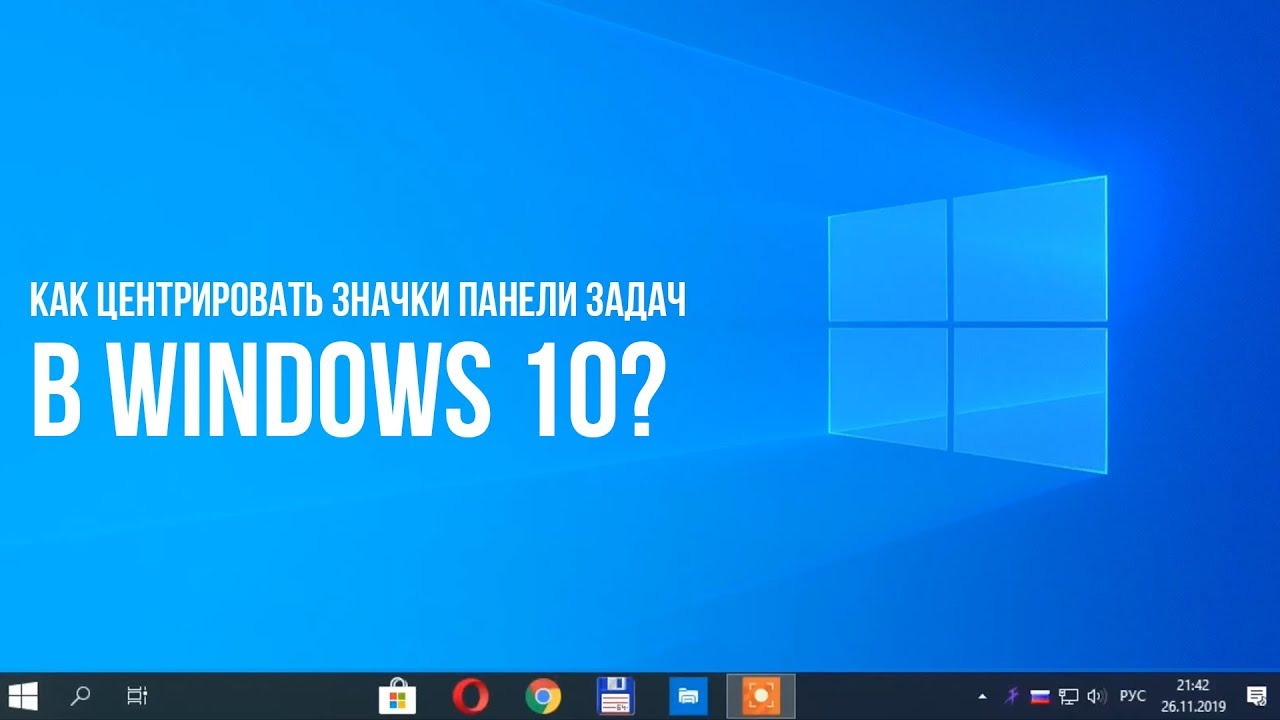Open the Windows Start menu
The height and width of the screenshot is (720, 1280).
22,696
